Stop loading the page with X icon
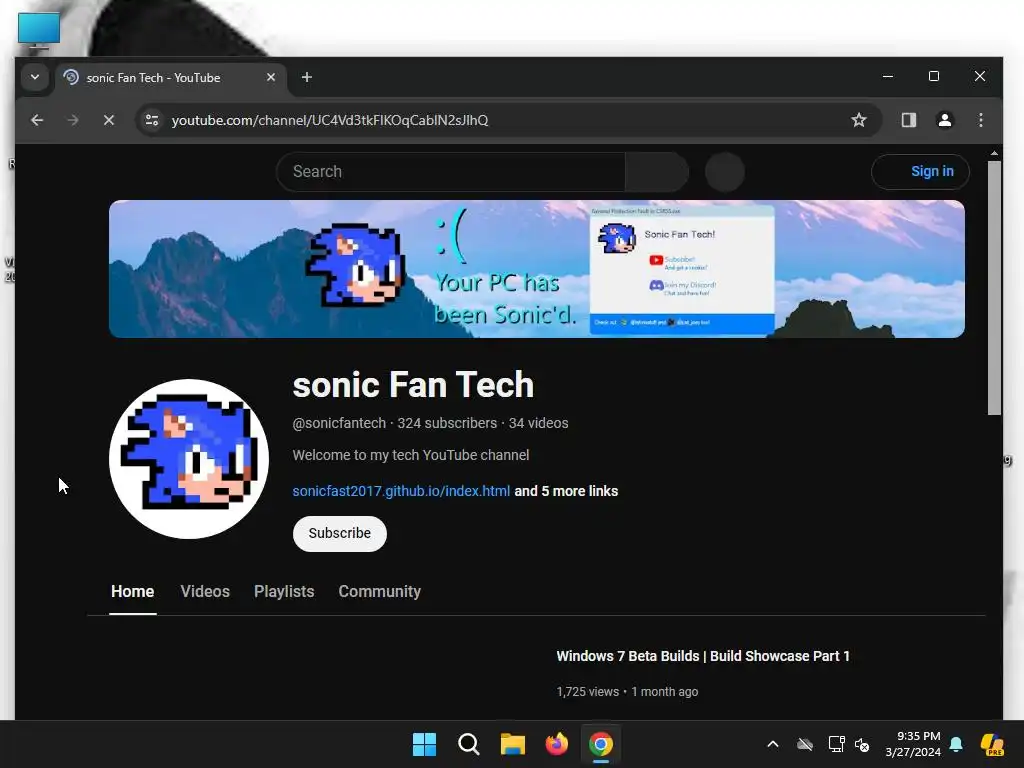 109,120
